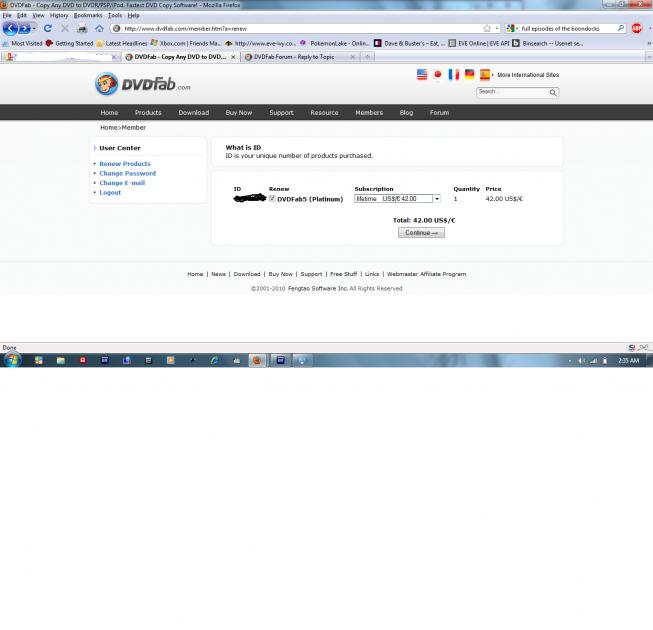Open EVE Online EVE API bookmark

[x=479, y=43]
